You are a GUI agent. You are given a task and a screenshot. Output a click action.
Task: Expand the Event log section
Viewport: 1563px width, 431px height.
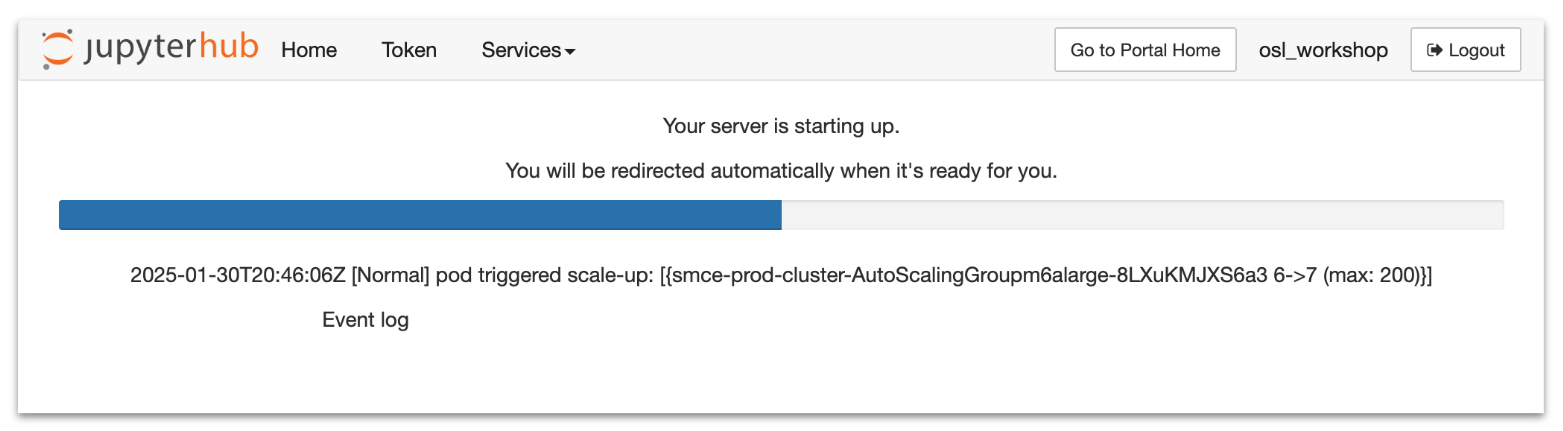tap(365, 321)
